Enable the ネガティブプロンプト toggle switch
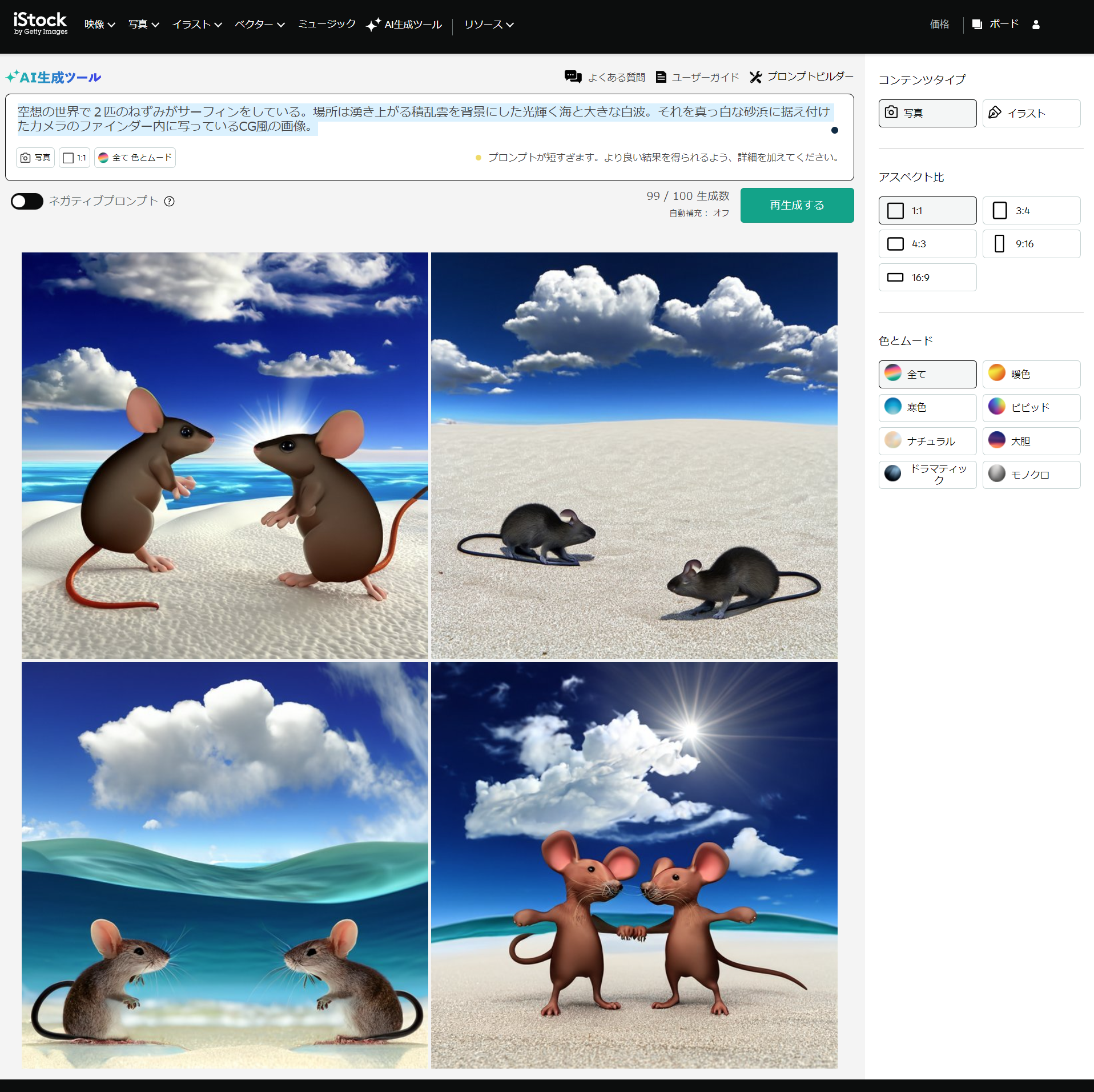Viewport: 1094px width, 1092px height. click(27, 201)
